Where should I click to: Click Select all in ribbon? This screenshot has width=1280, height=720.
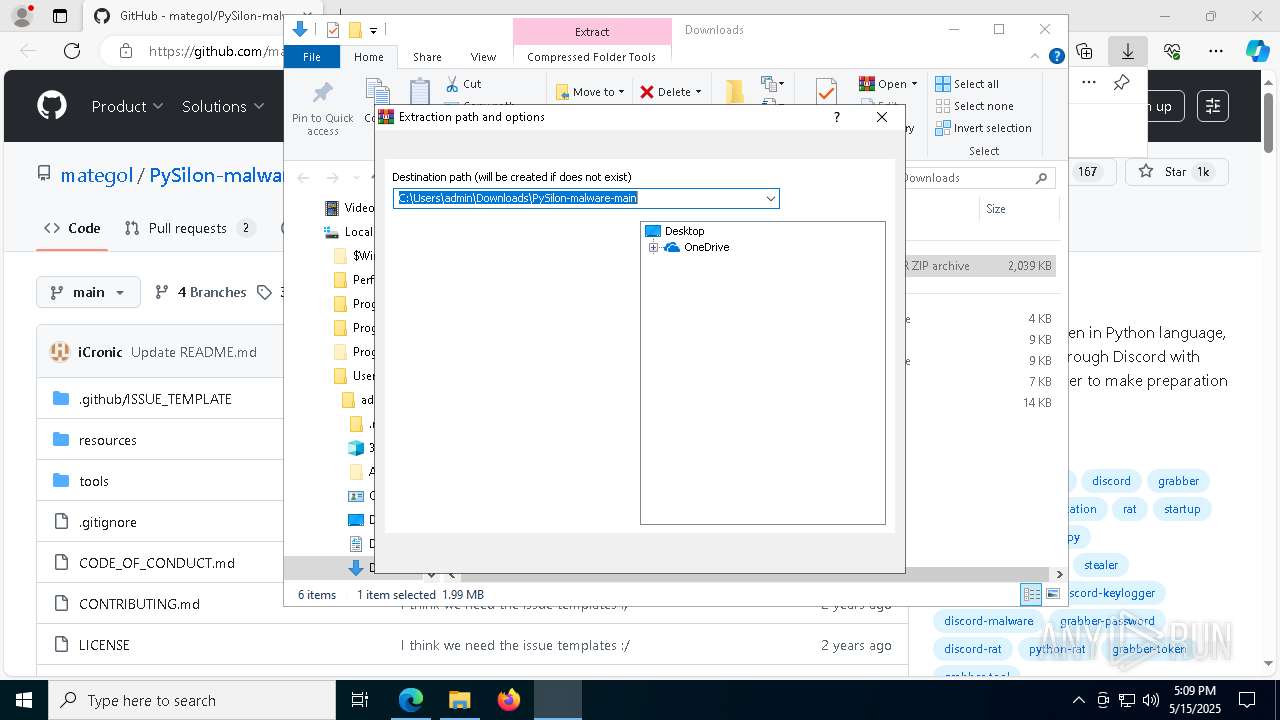pos(967,84)
